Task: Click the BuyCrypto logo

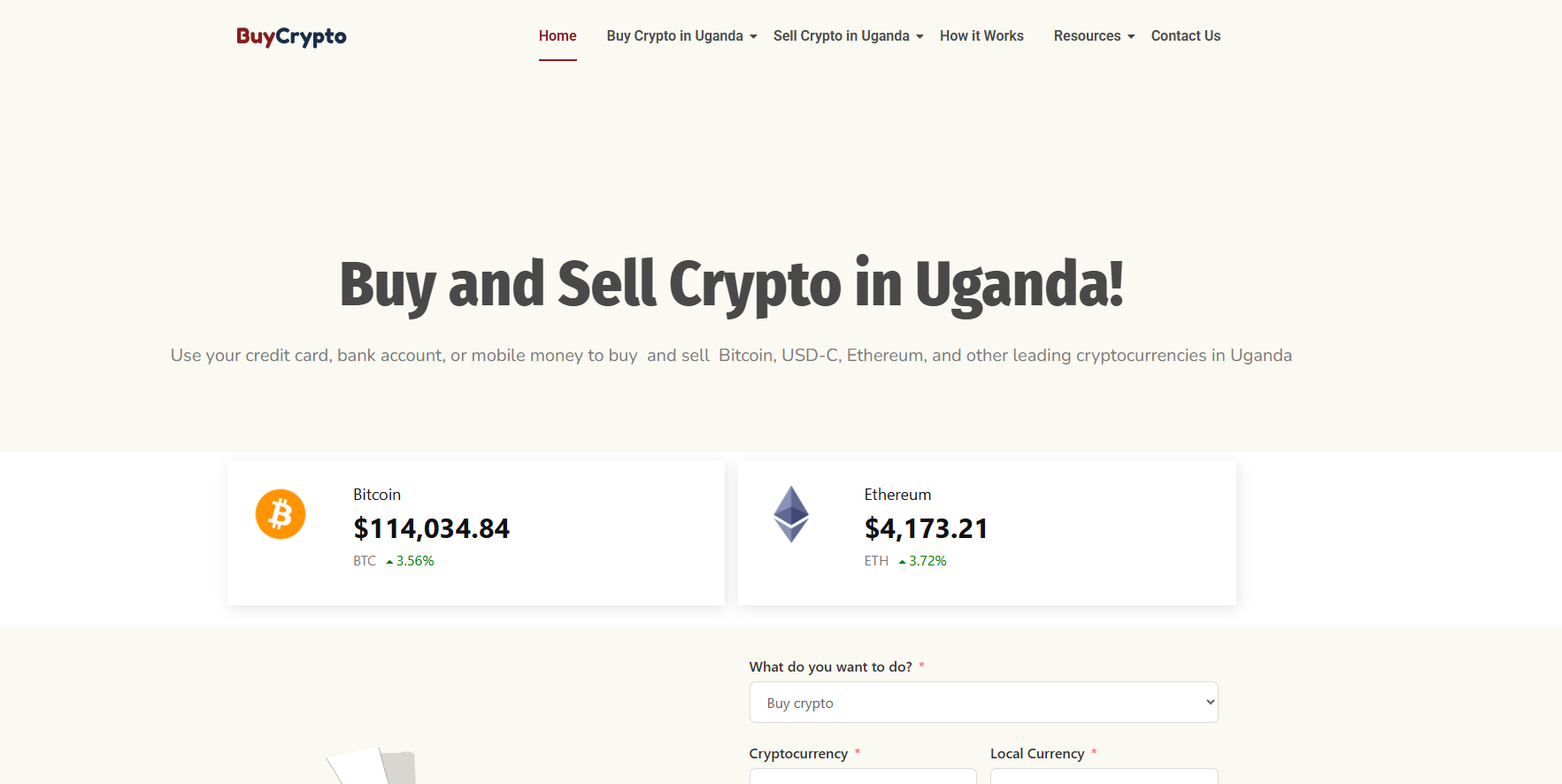Action: point(291,36)
